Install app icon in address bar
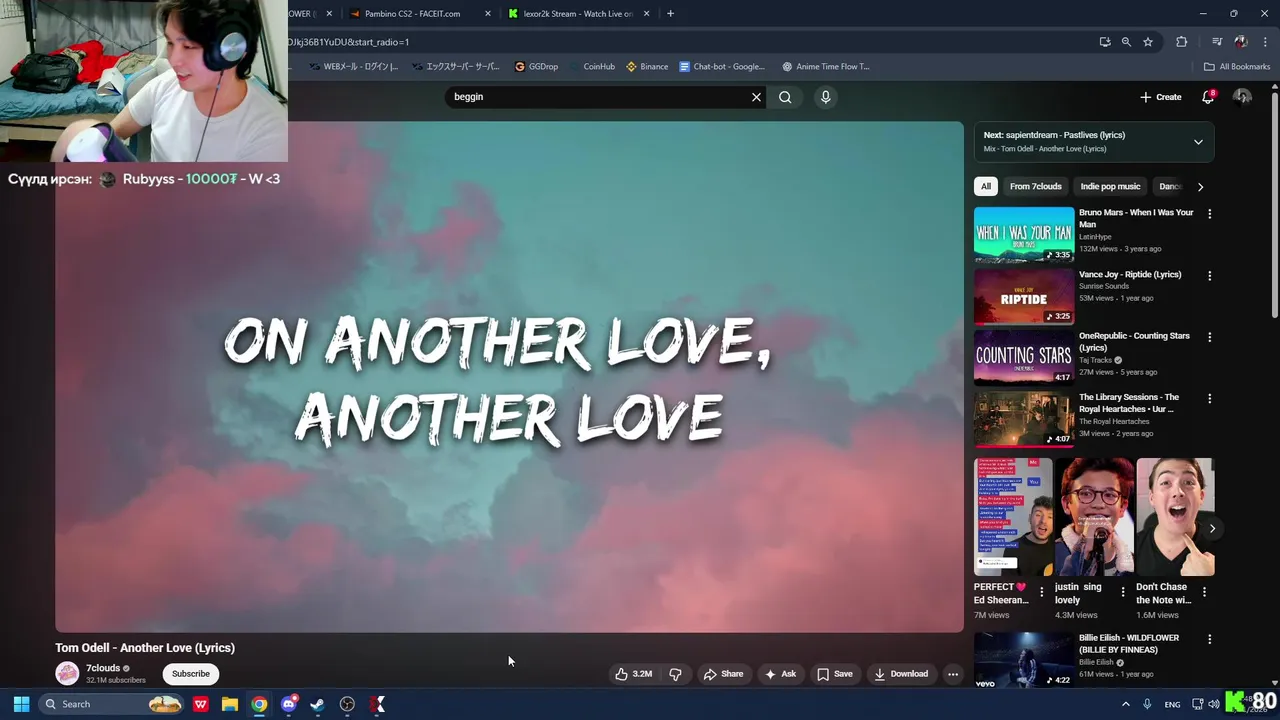Screen dimensions: 1280x720 point(1104,42)
